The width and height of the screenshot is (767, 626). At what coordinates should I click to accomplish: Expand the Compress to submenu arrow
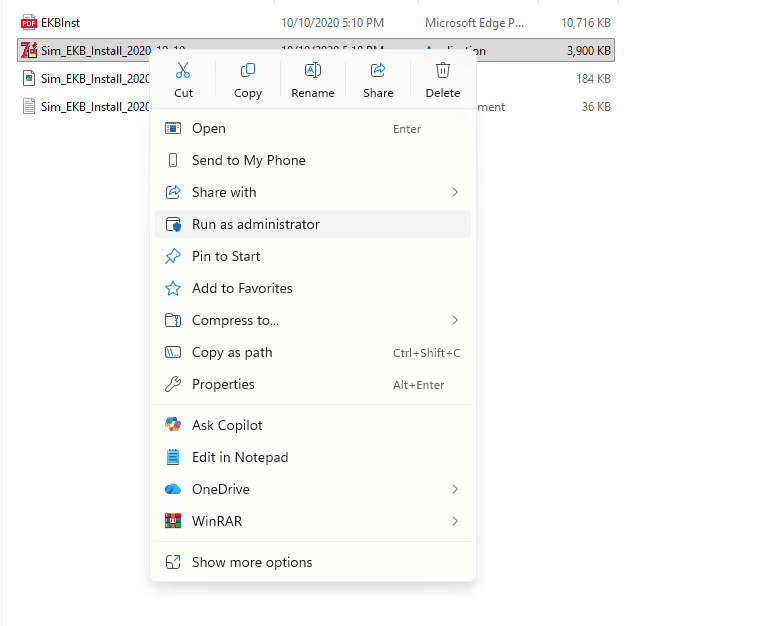[455, 320]
